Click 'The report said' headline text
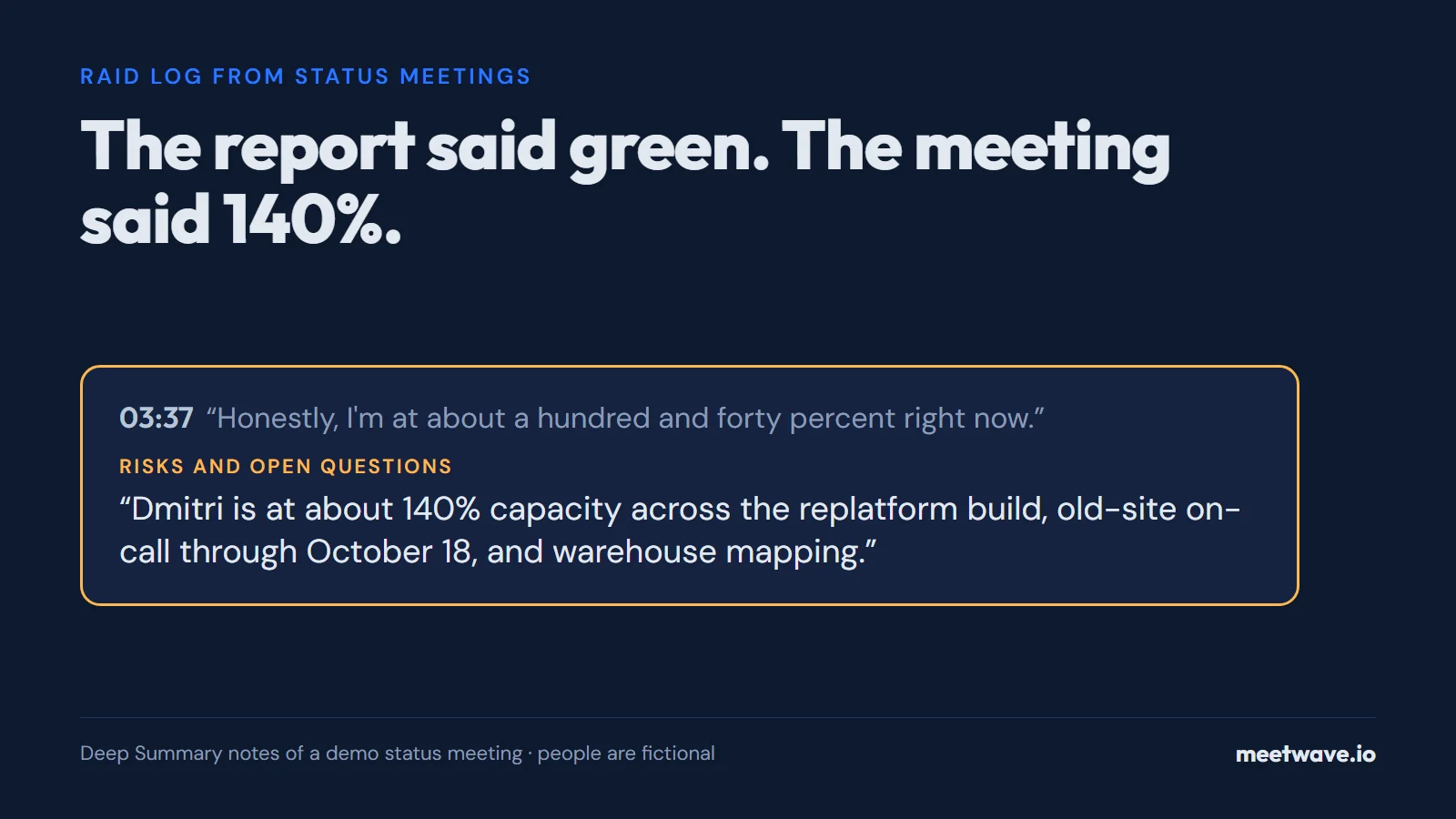 click(x=318, y=148)
